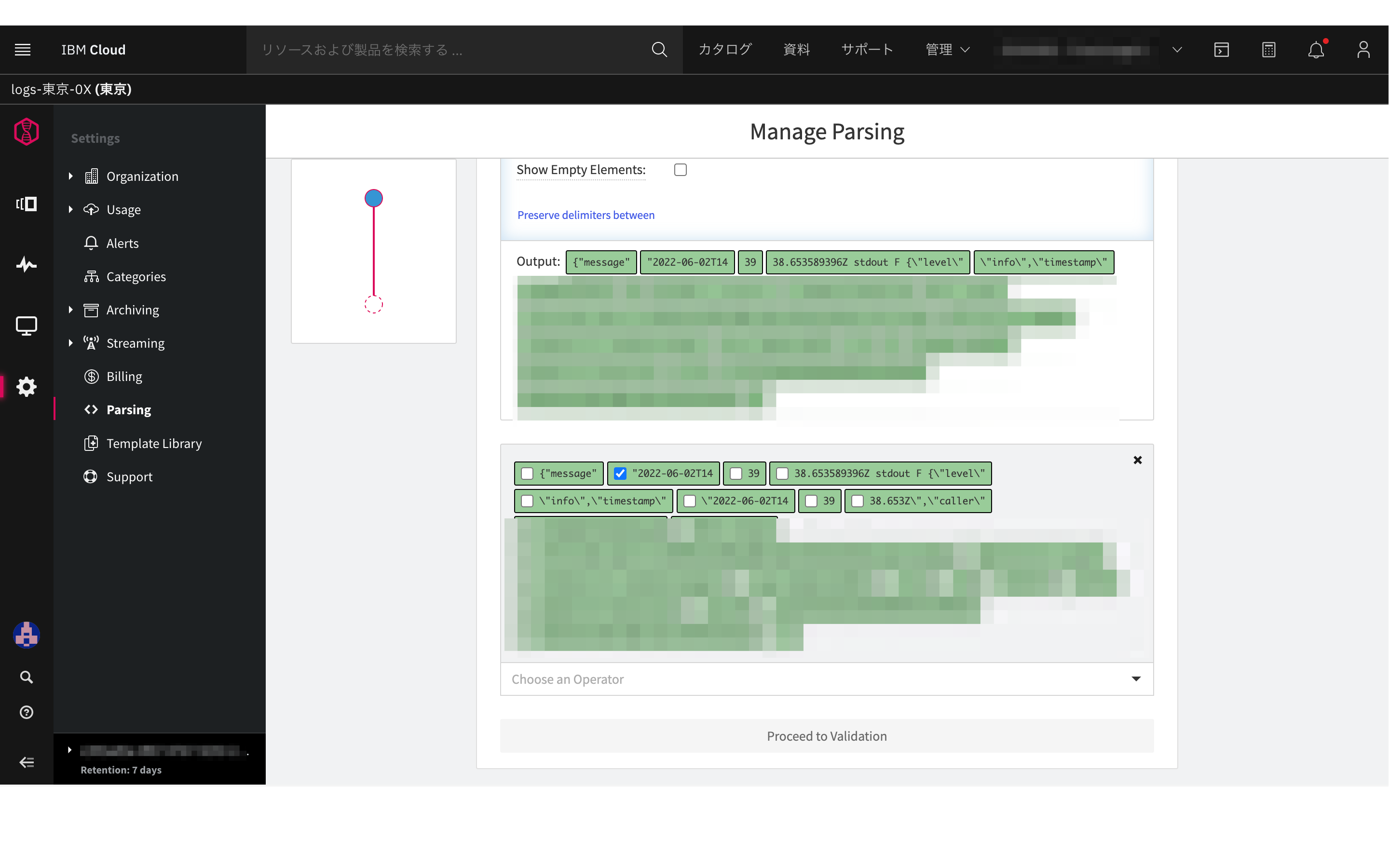Select Billing in the Settings menu

pyautogui.click(x=124, y=377)
